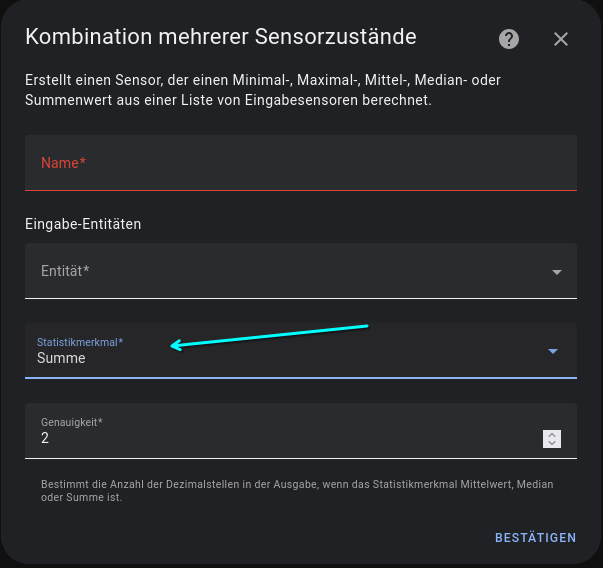The width and height of the screenshot is (603, 568).
Task: Open the Statistikmerkmal dropdown arrow
Action: (x=553, y=351)
